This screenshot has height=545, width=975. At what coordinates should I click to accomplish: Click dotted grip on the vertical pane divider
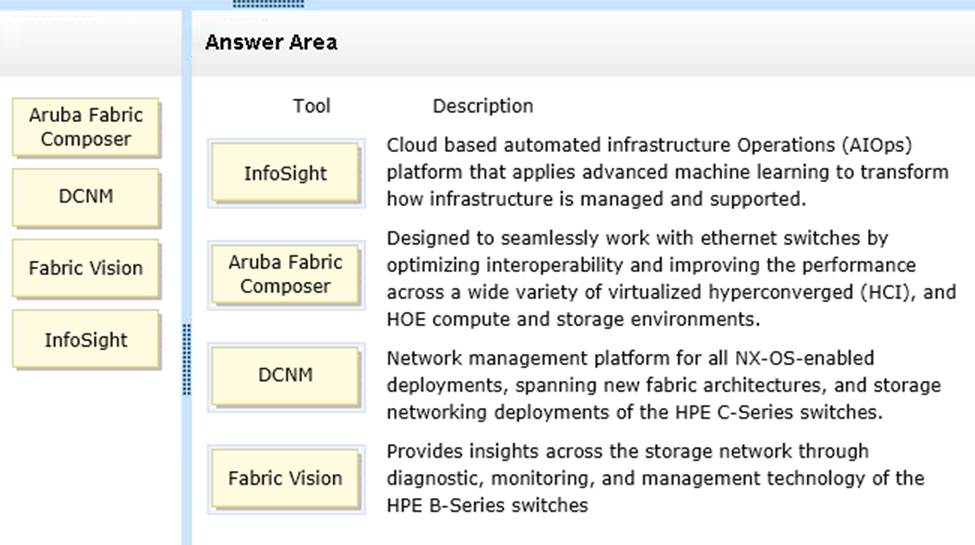pyautogui.click(x=187, y=360)
